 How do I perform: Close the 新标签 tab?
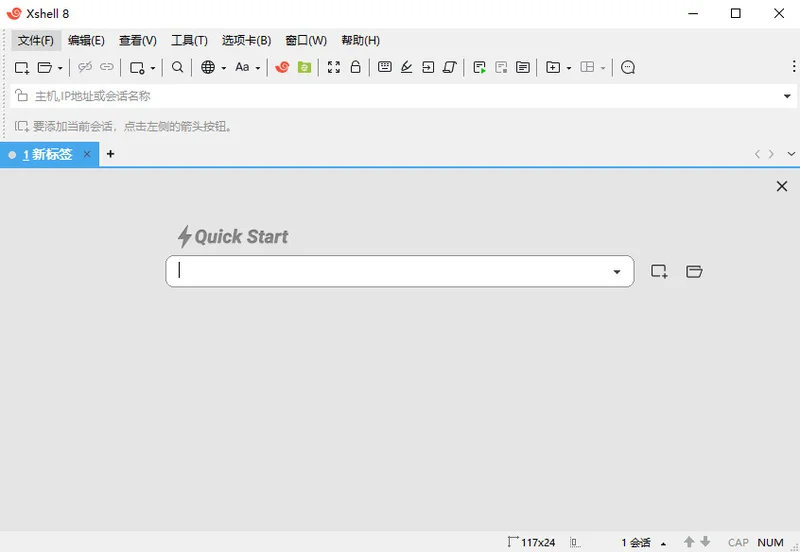pyautogui.click(x=87, y=154)
